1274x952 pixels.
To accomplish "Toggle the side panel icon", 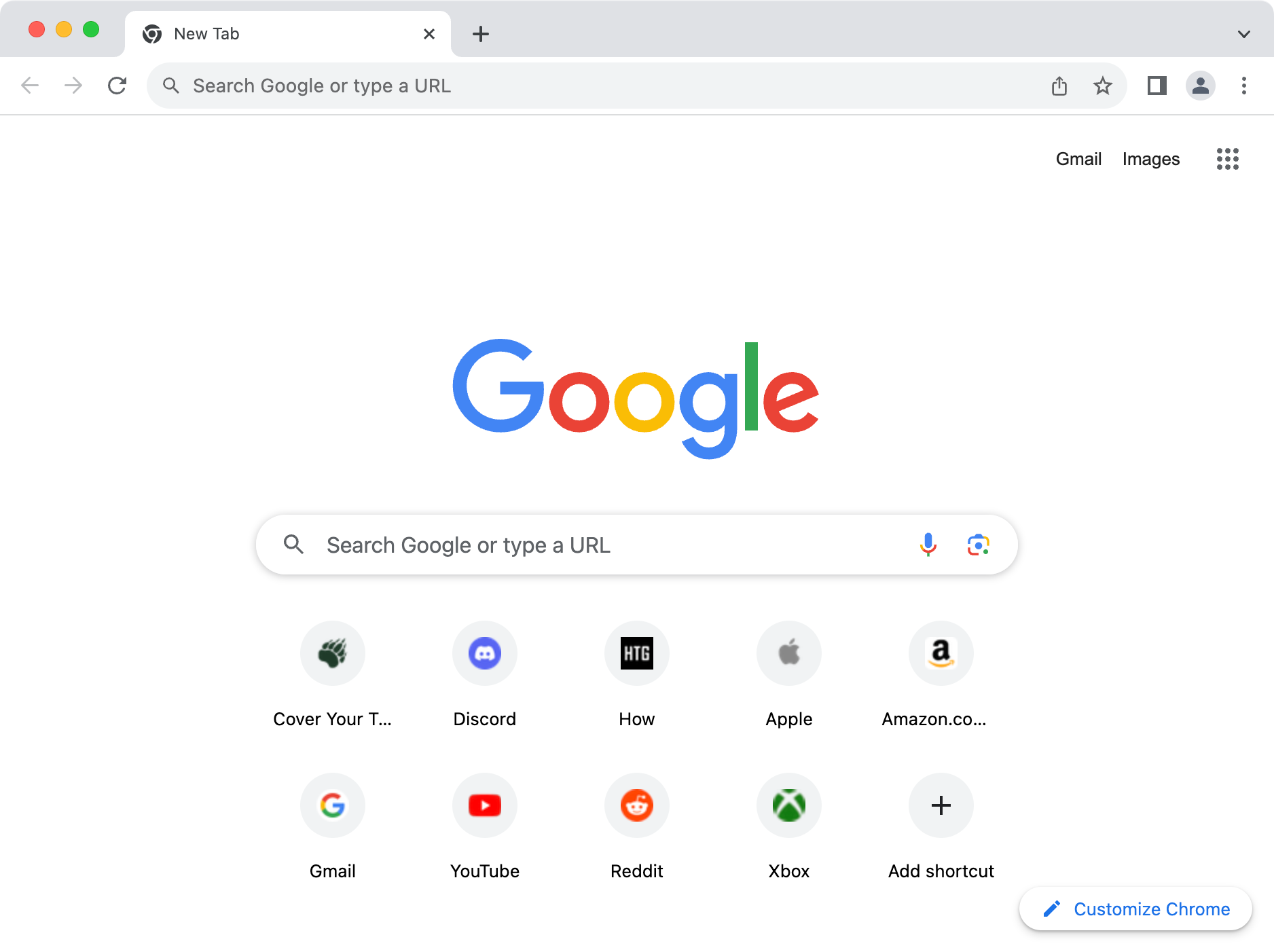I will coord(1157,86).
